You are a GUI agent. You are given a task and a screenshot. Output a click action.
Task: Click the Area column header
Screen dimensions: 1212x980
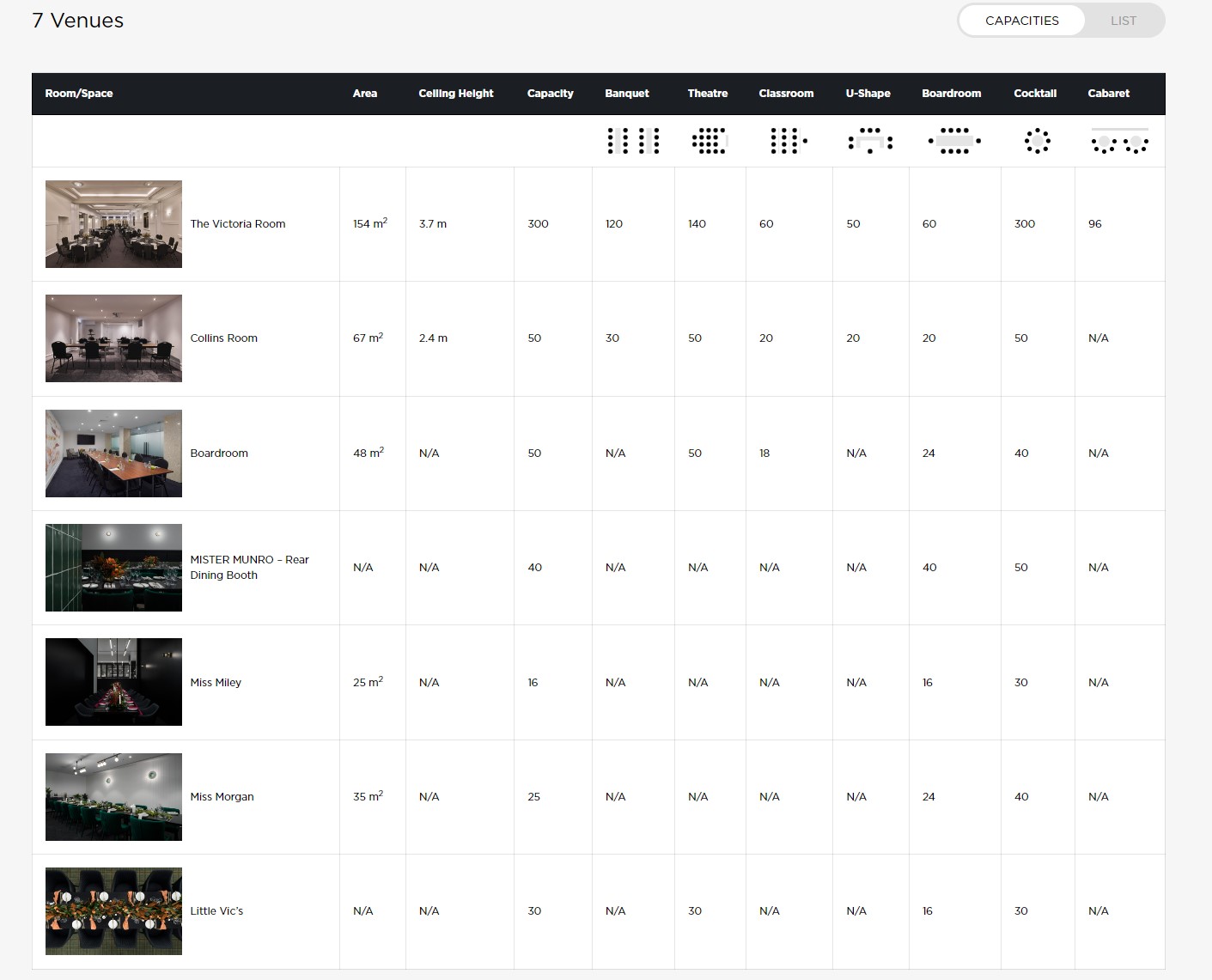(x=365, y=94)
